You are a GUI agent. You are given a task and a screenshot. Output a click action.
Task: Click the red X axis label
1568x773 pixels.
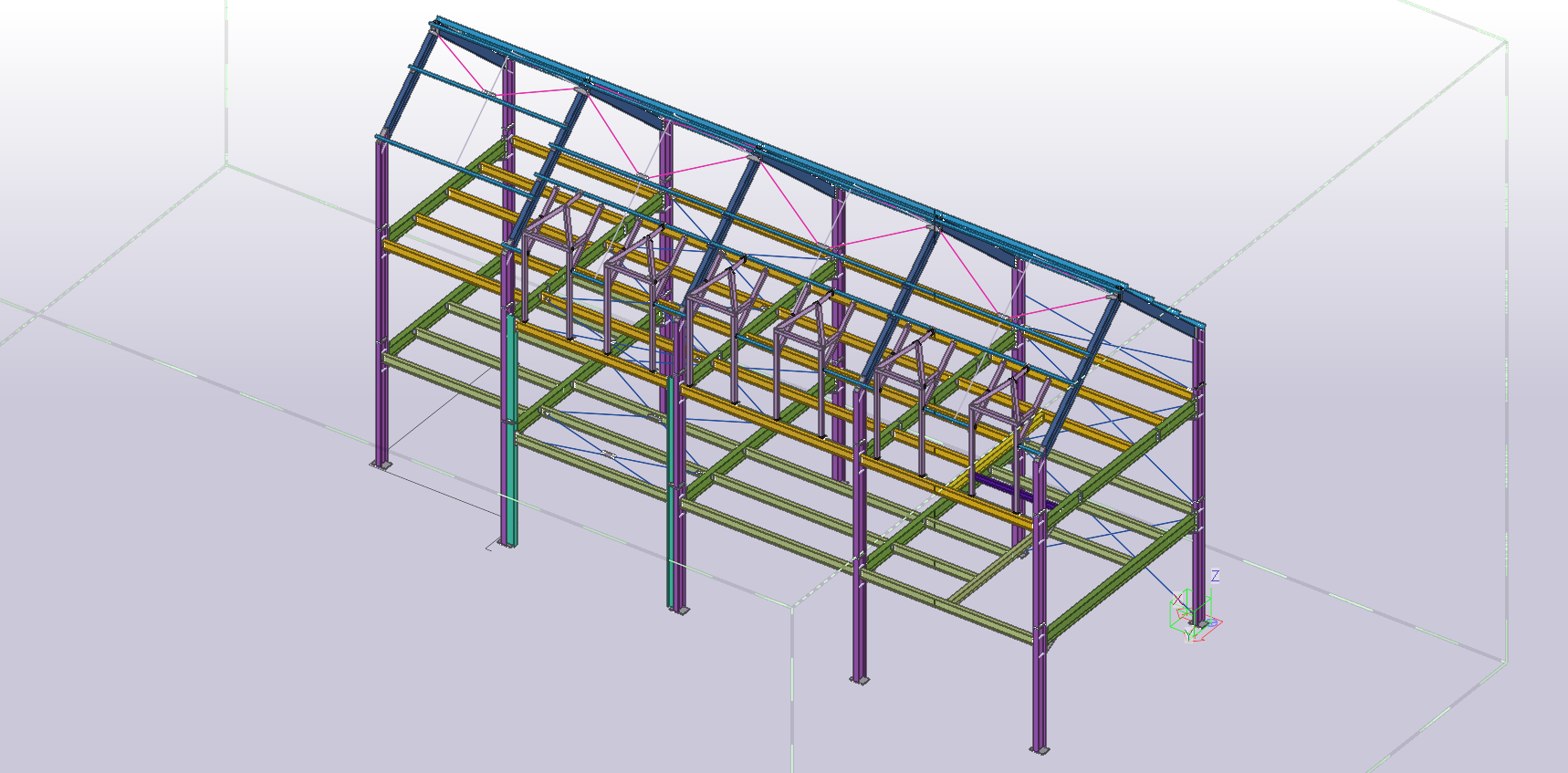pyautogui.click(x=1176, y=600)
